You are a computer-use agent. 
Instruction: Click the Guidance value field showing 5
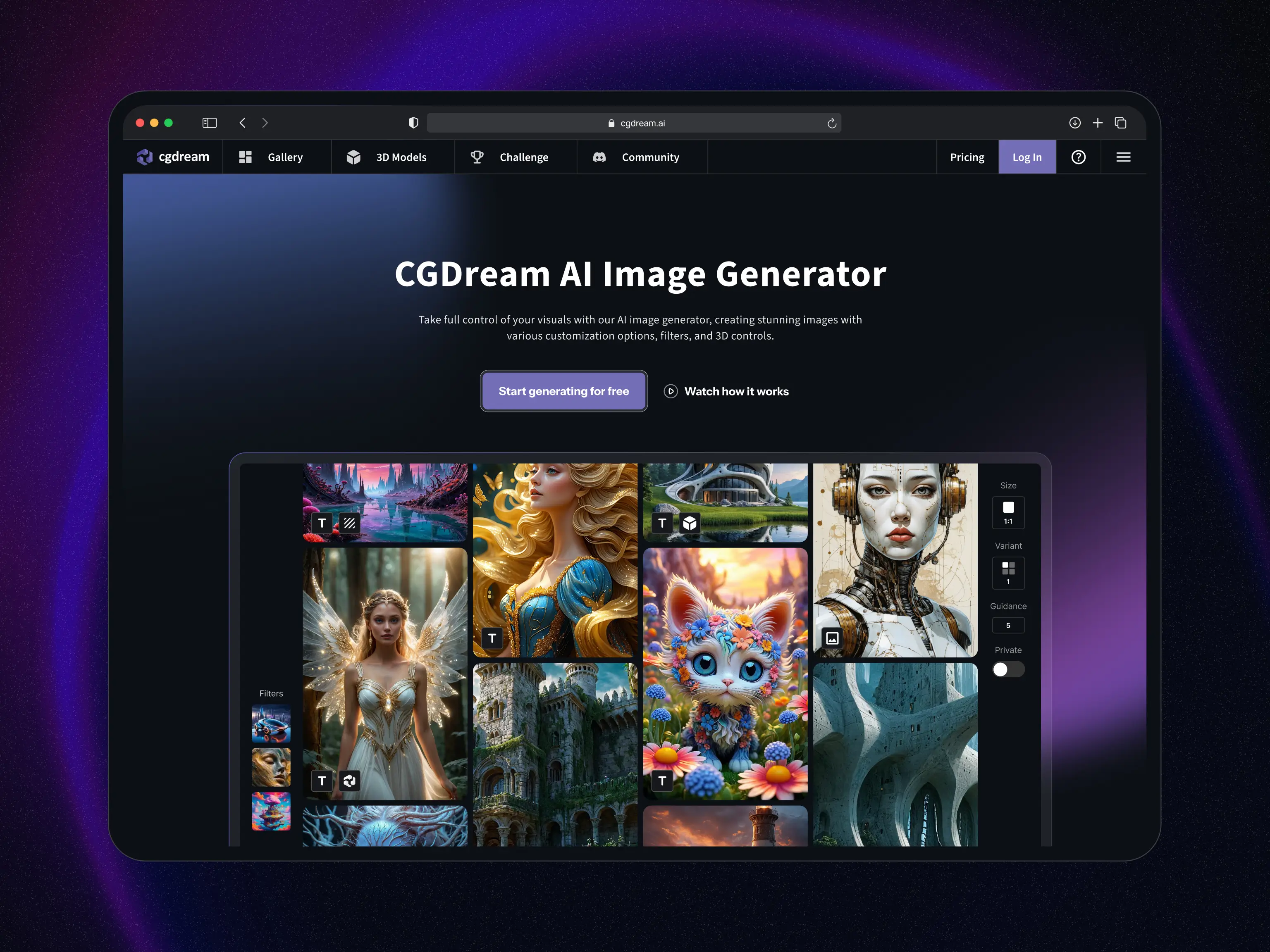tap(1008, 625)
